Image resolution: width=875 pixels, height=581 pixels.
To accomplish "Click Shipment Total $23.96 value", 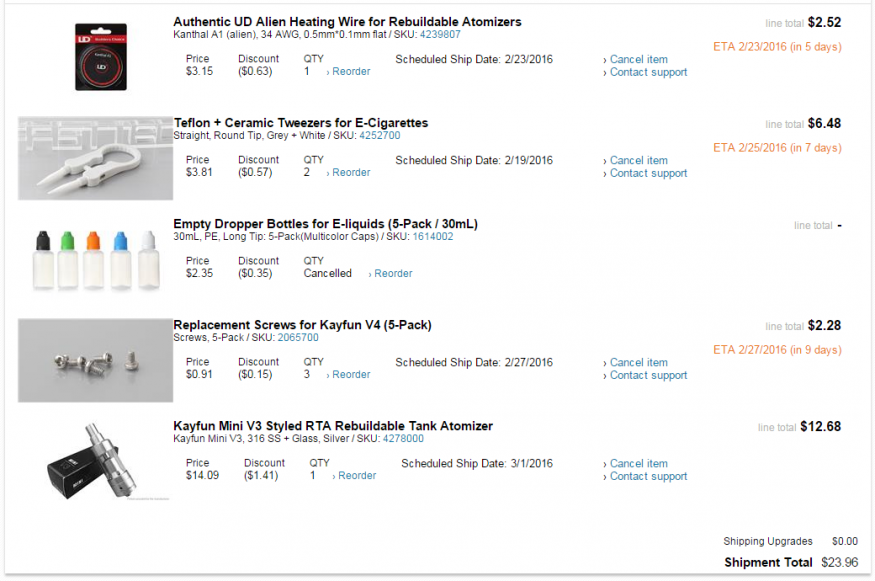I will pyautogui.click(x=839, y=563).
